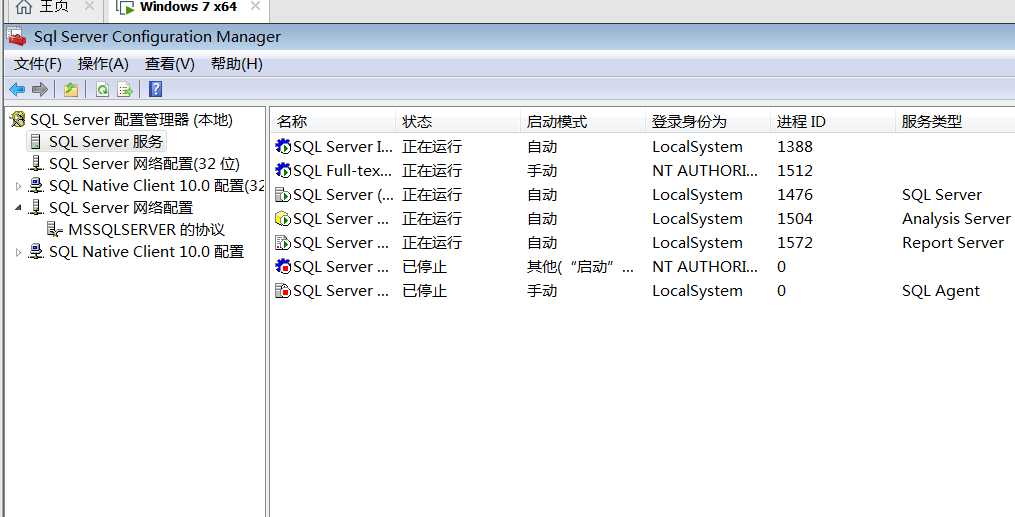
Task: Click the icon beside MSSQLSERVER 的协议
Action: coord(55,230)
